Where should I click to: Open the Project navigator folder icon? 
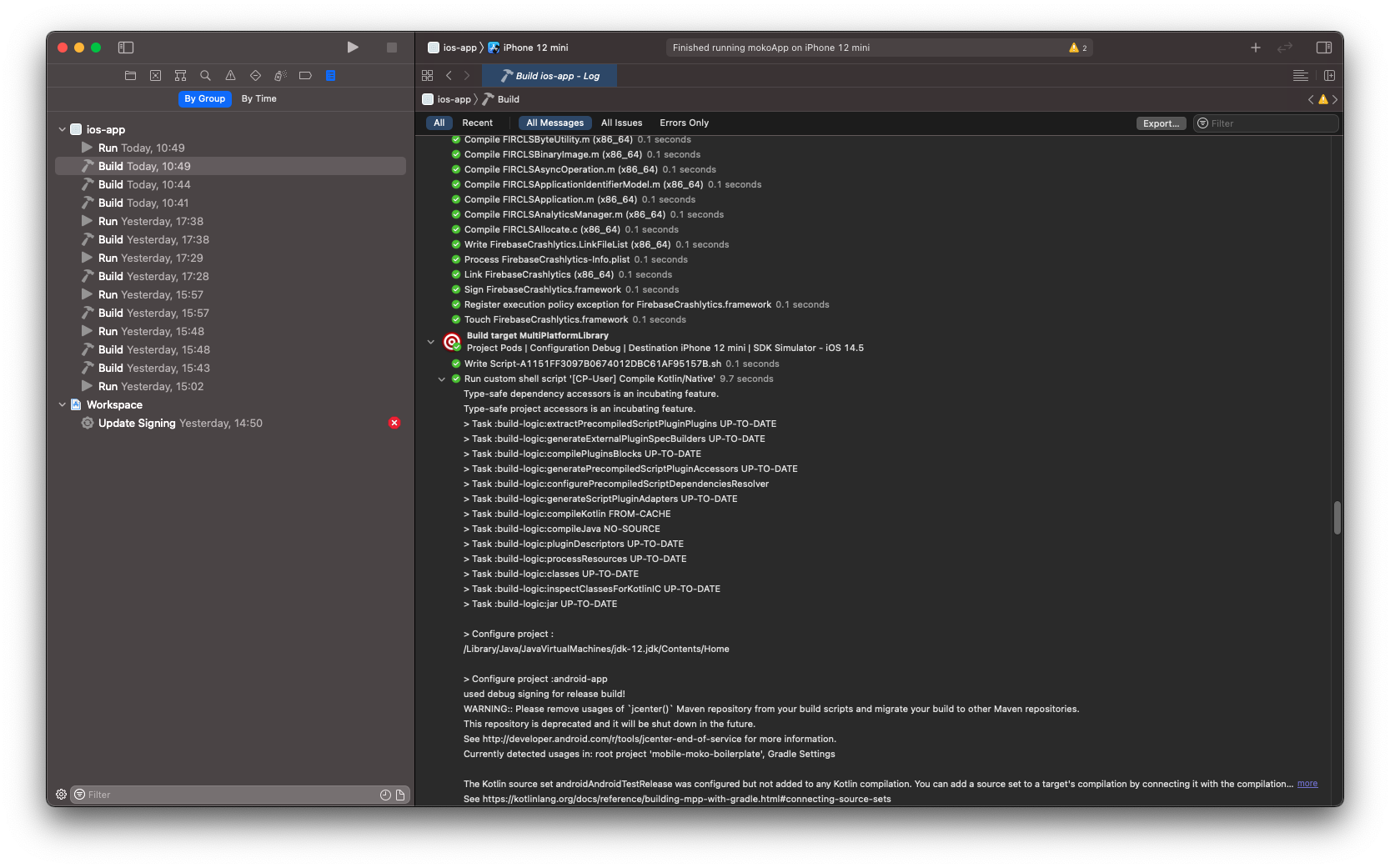130,75
